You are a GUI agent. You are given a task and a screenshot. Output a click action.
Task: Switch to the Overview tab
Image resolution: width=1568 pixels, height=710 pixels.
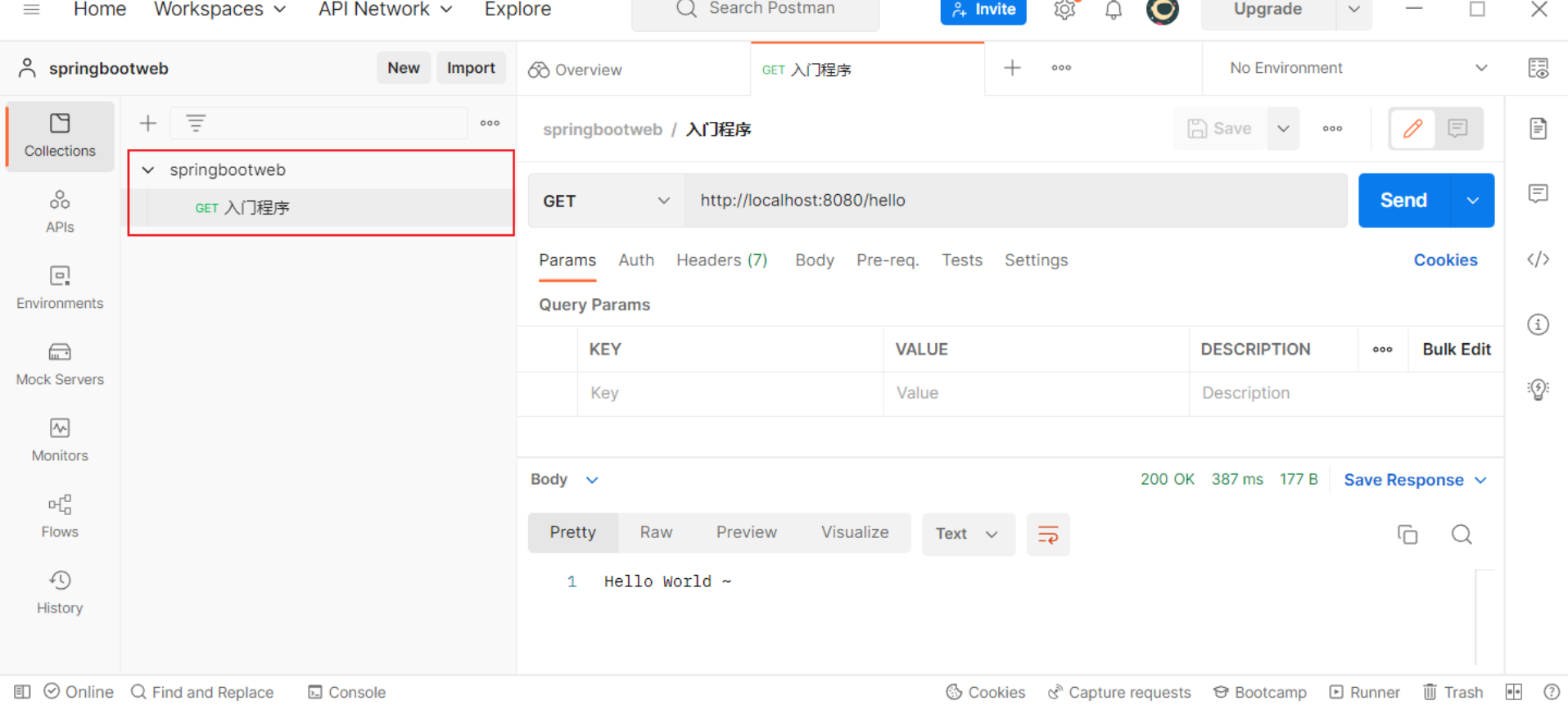pyautogui.click(x=575, y=70)
